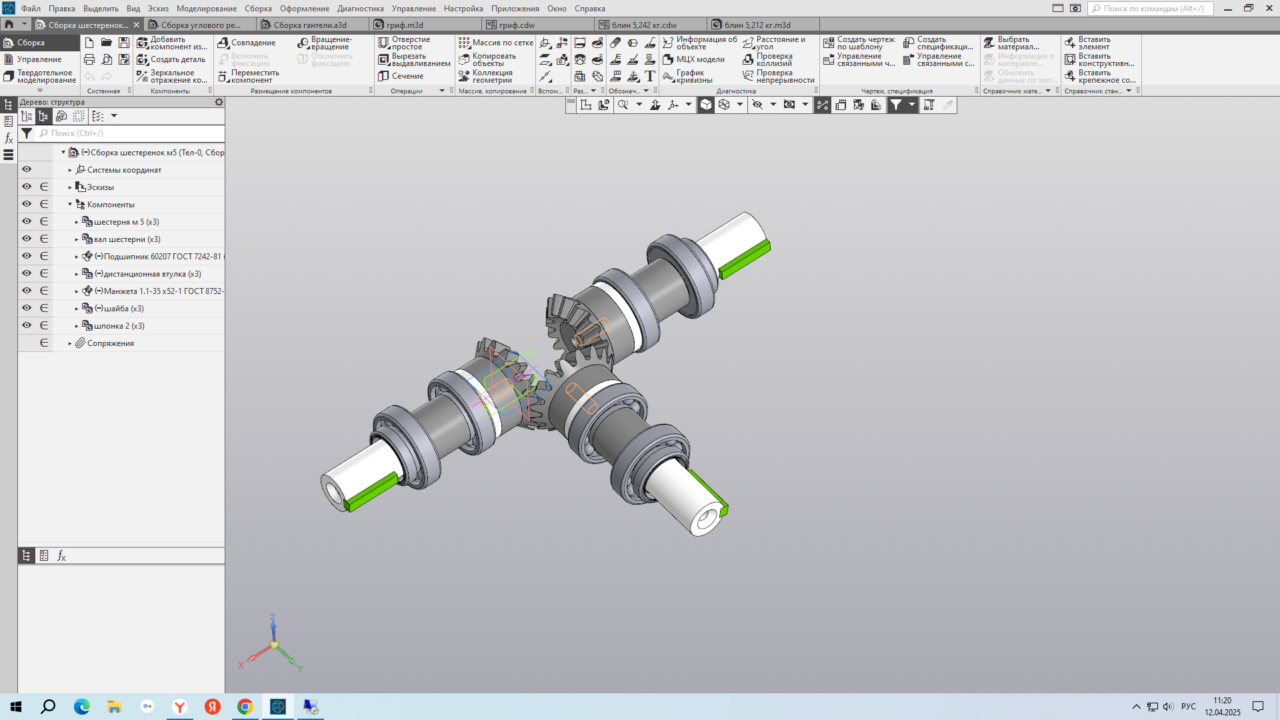
Task: Select Отверстие простое tool
Action: coord(404,43)
